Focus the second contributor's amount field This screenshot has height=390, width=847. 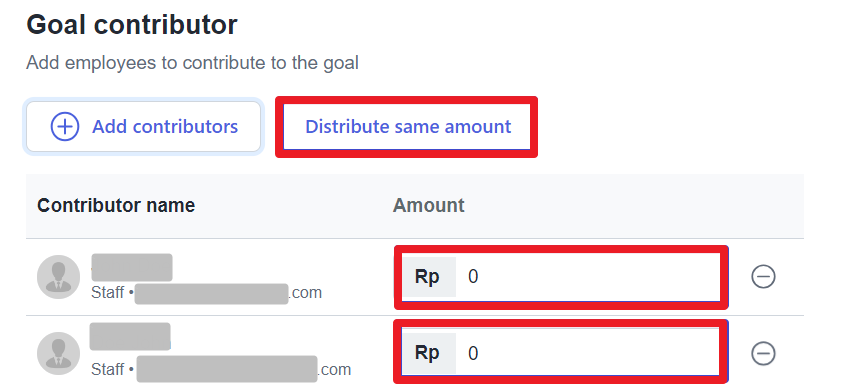pos(561,353)
